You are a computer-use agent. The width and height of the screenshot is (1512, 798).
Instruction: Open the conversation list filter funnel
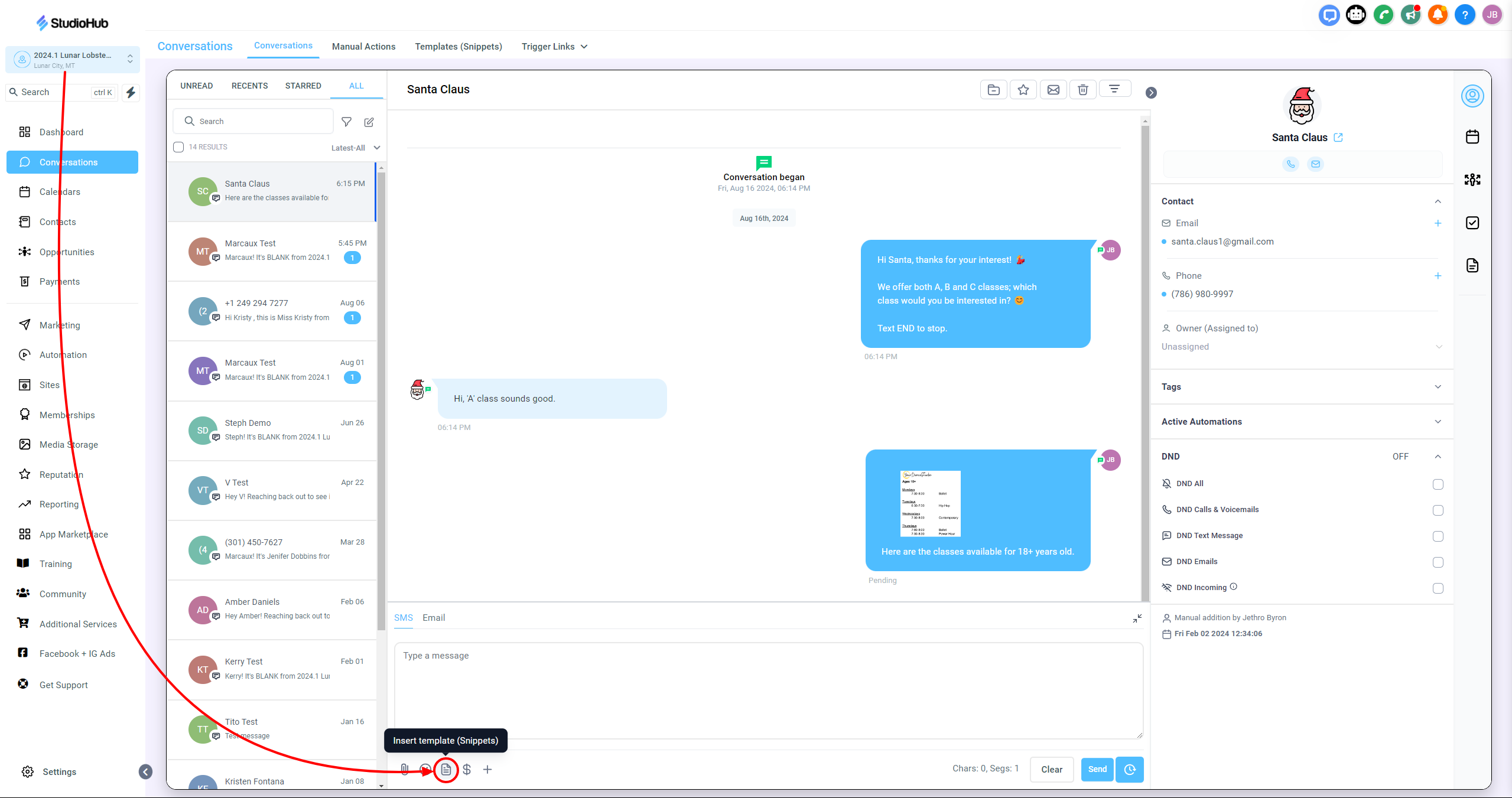(347, 122)
